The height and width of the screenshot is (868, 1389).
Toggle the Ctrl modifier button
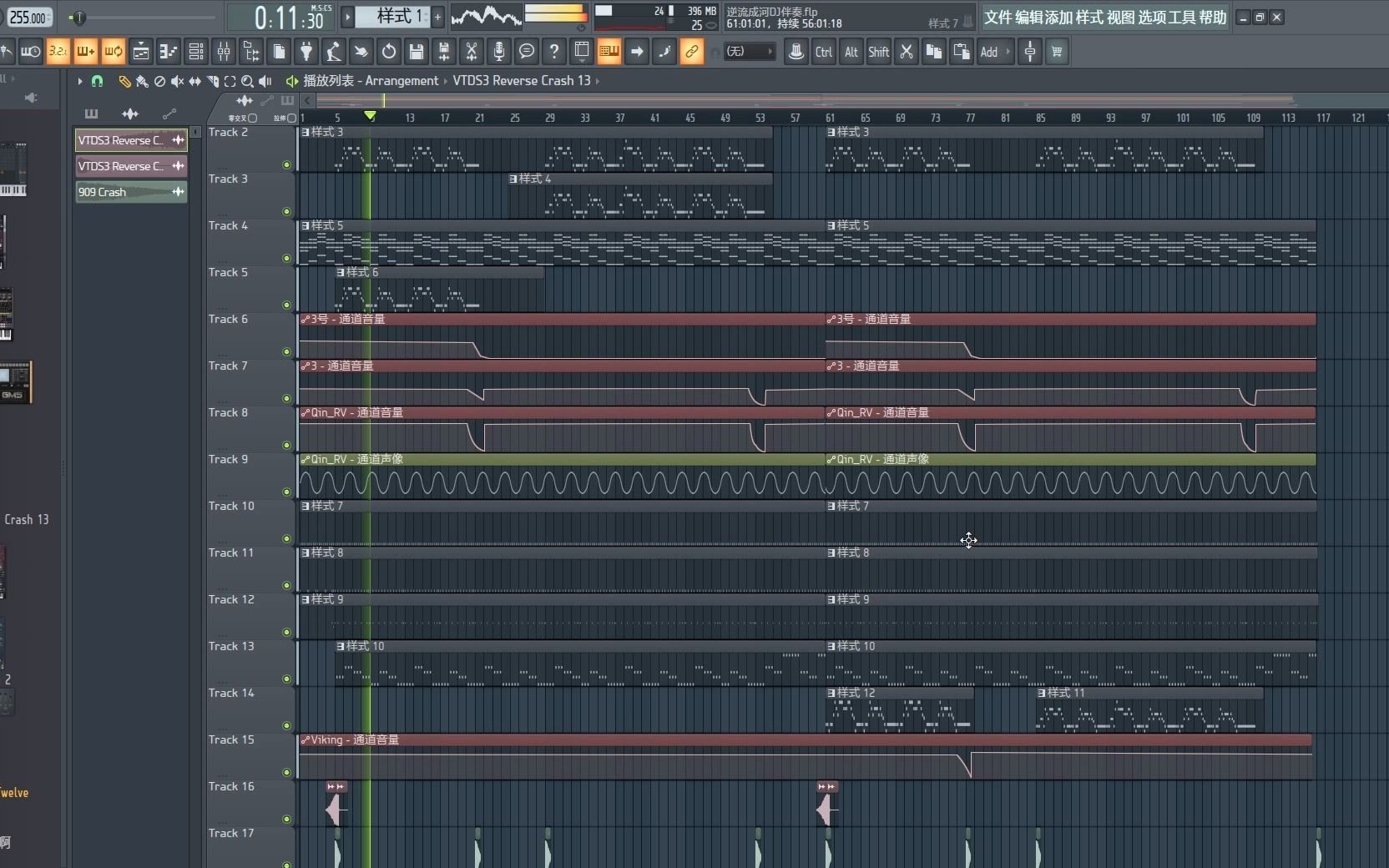[x=823, y=52]
